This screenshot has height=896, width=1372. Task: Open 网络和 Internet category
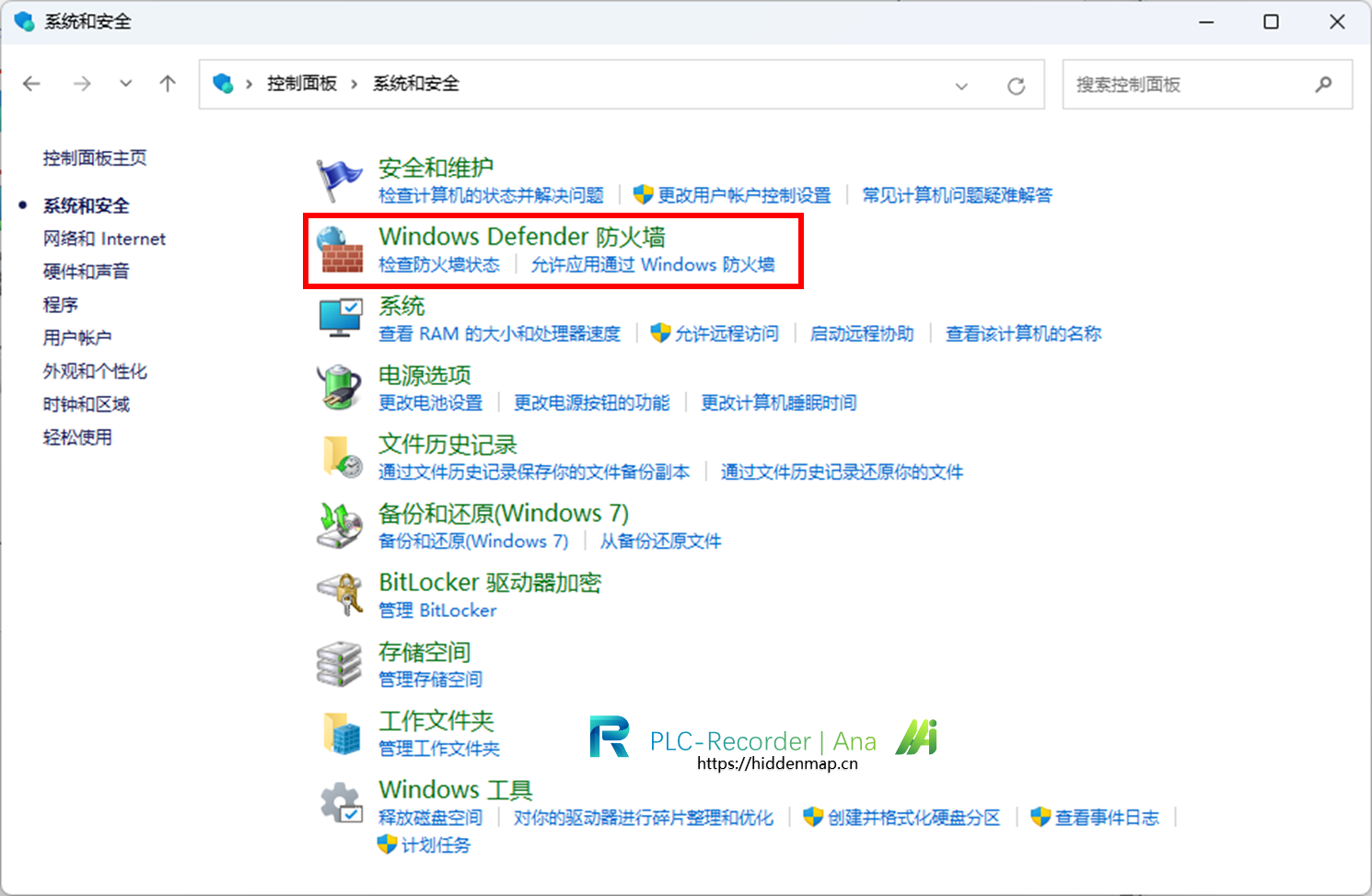click(104, 239)
